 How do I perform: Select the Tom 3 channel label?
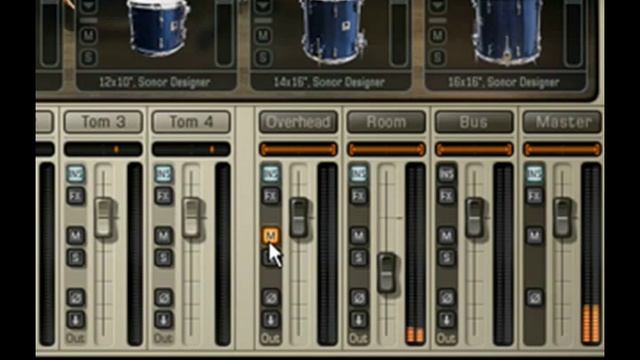[x=103, y=122]
